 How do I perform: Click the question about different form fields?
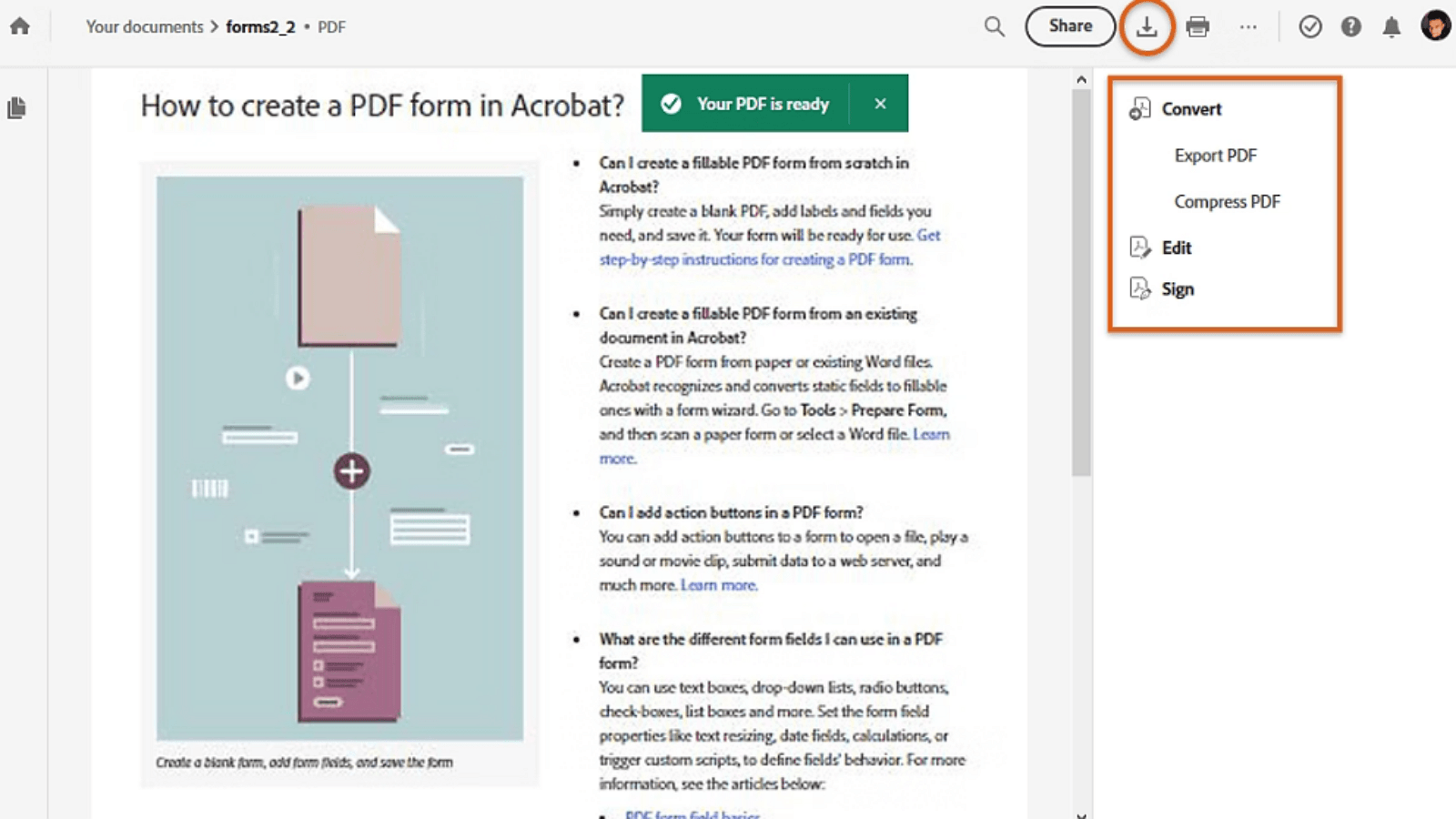click(770, 651)
